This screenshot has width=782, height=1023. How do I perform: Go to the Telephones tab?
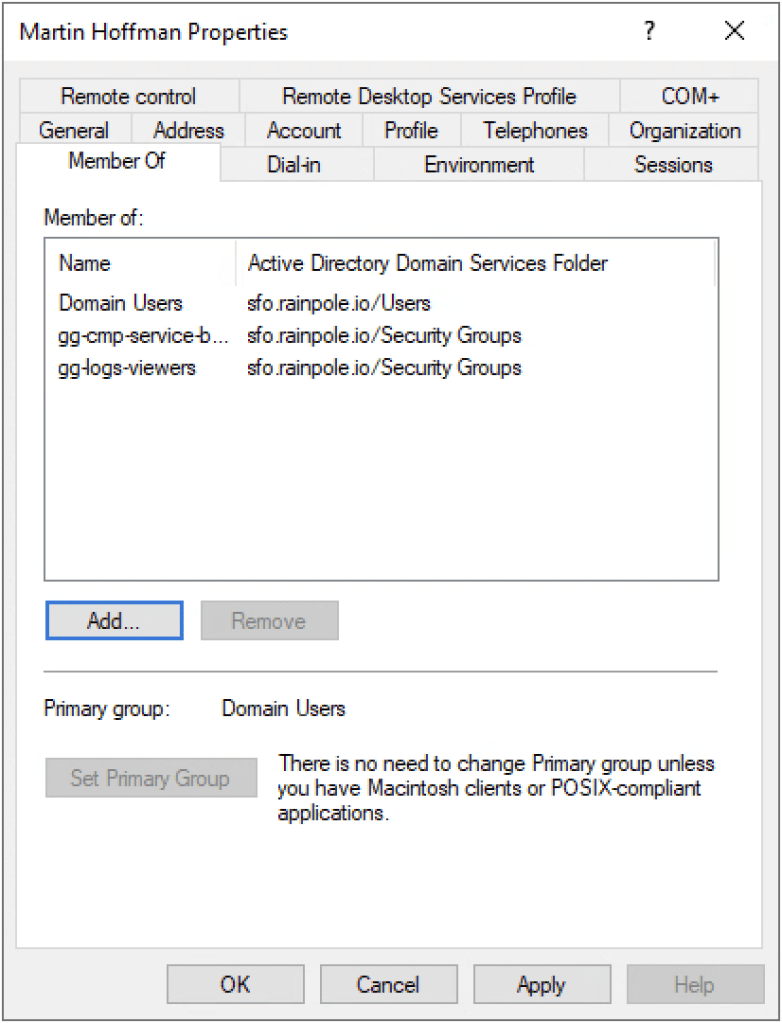point(535,131)
